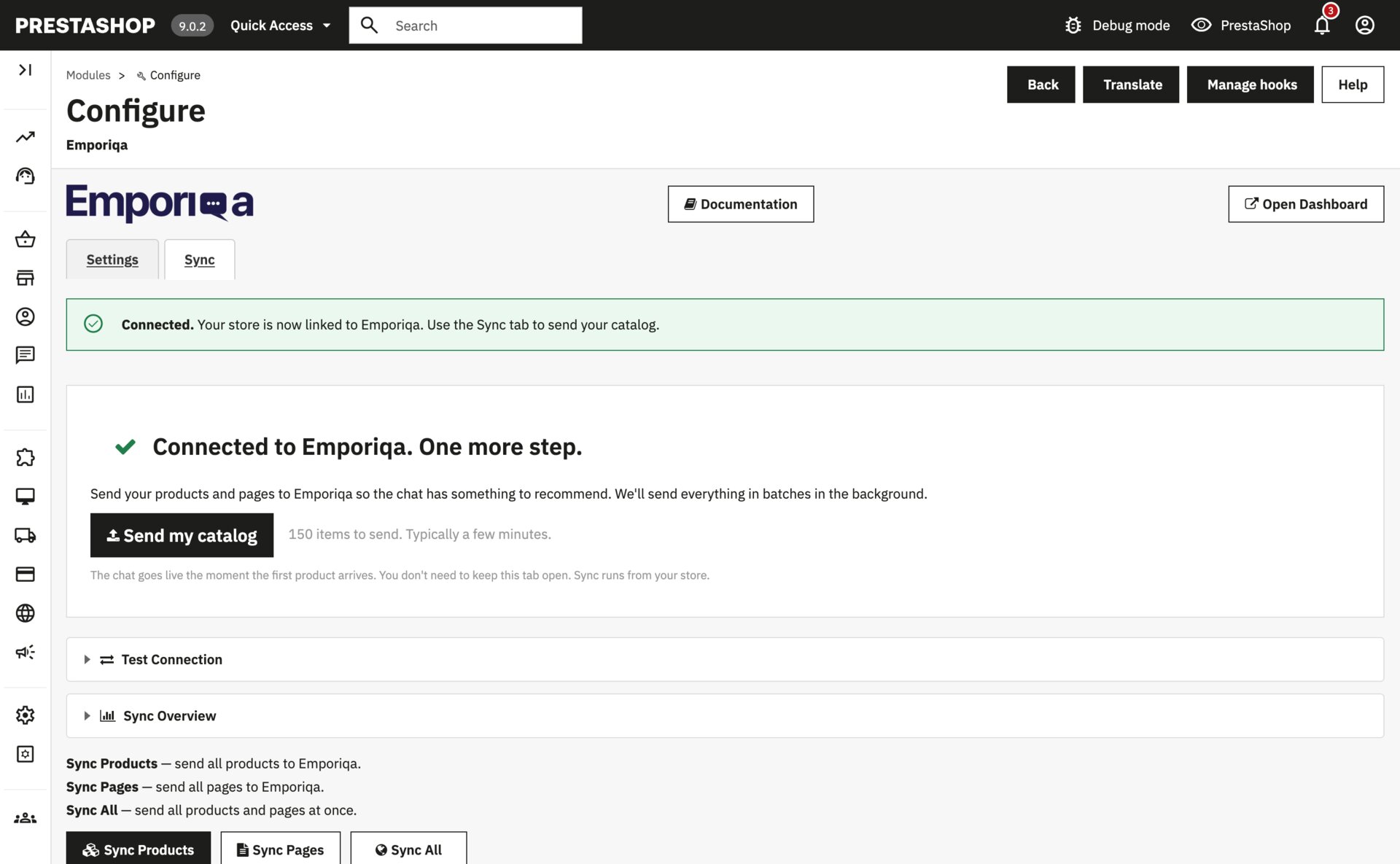This screenshot has width=1400, height=864.
Task: Click the search magnifier icon
Action: coord(370,26)
